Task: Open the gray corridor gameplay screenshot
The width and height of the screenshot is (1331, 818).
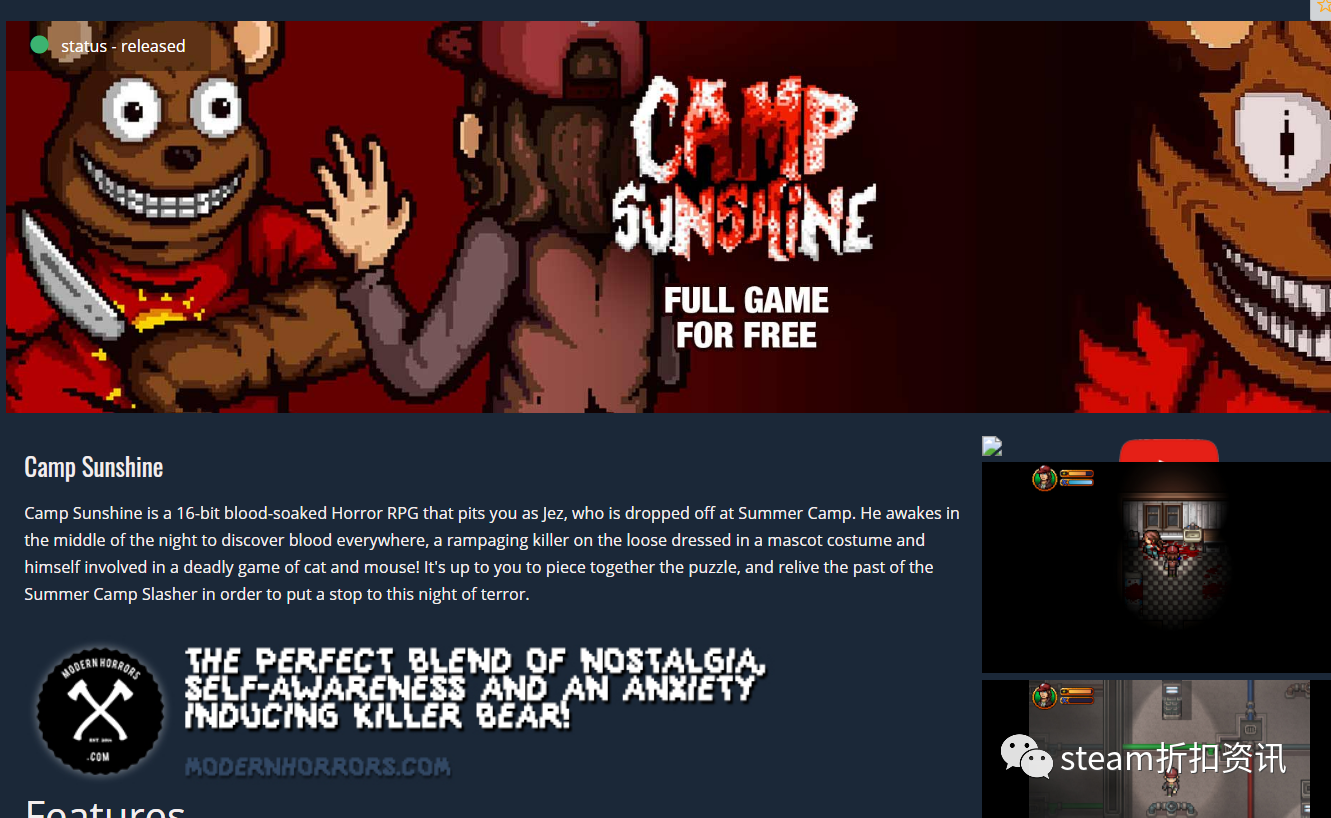Action: point(1156,749)
